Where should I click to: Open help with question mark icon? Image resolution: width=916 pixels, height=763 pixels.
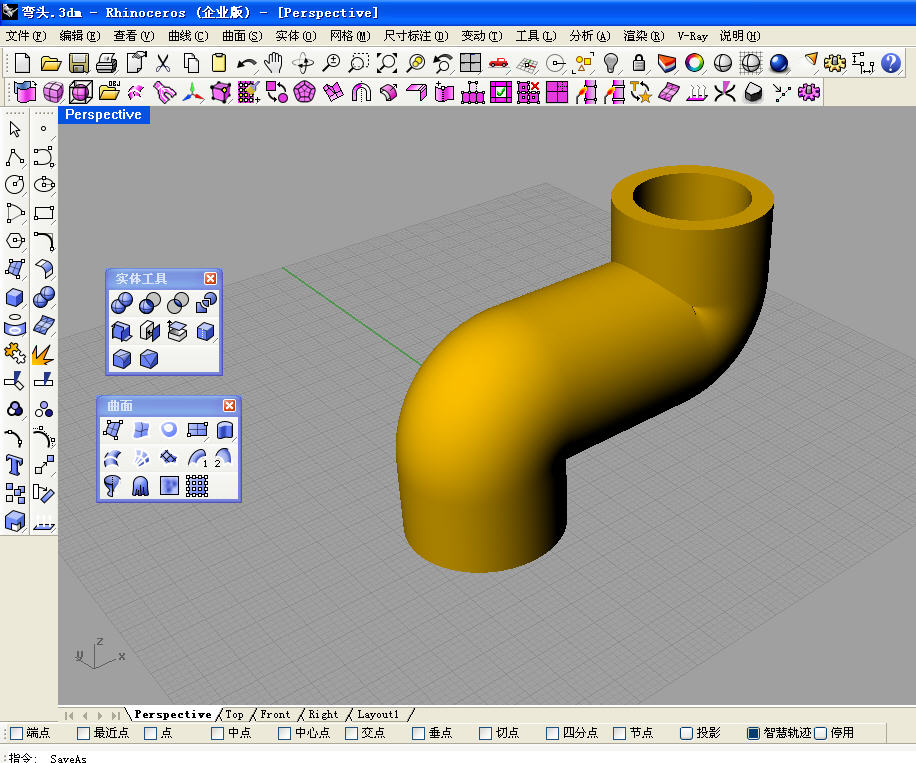[x=891, y=63]
